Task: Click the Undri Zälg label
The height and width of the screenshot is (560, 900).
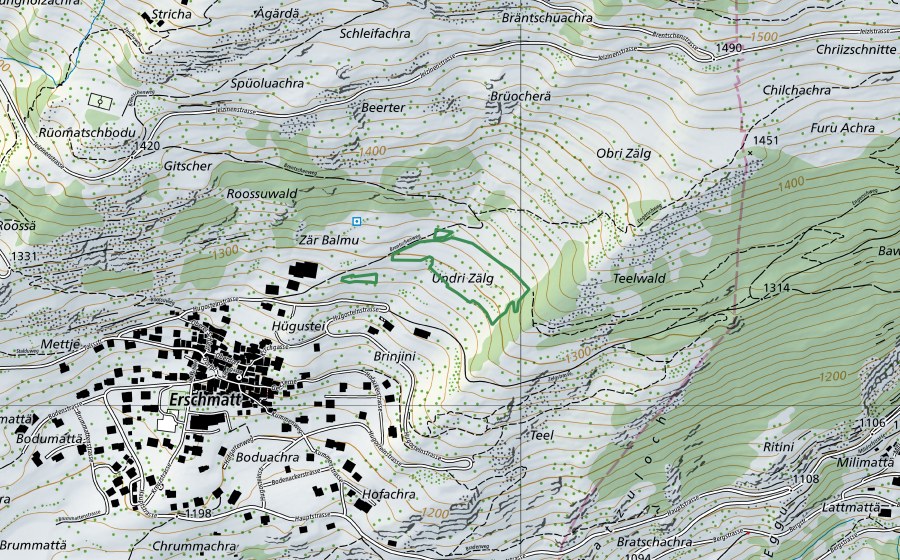Action: (x=463, y=279)
